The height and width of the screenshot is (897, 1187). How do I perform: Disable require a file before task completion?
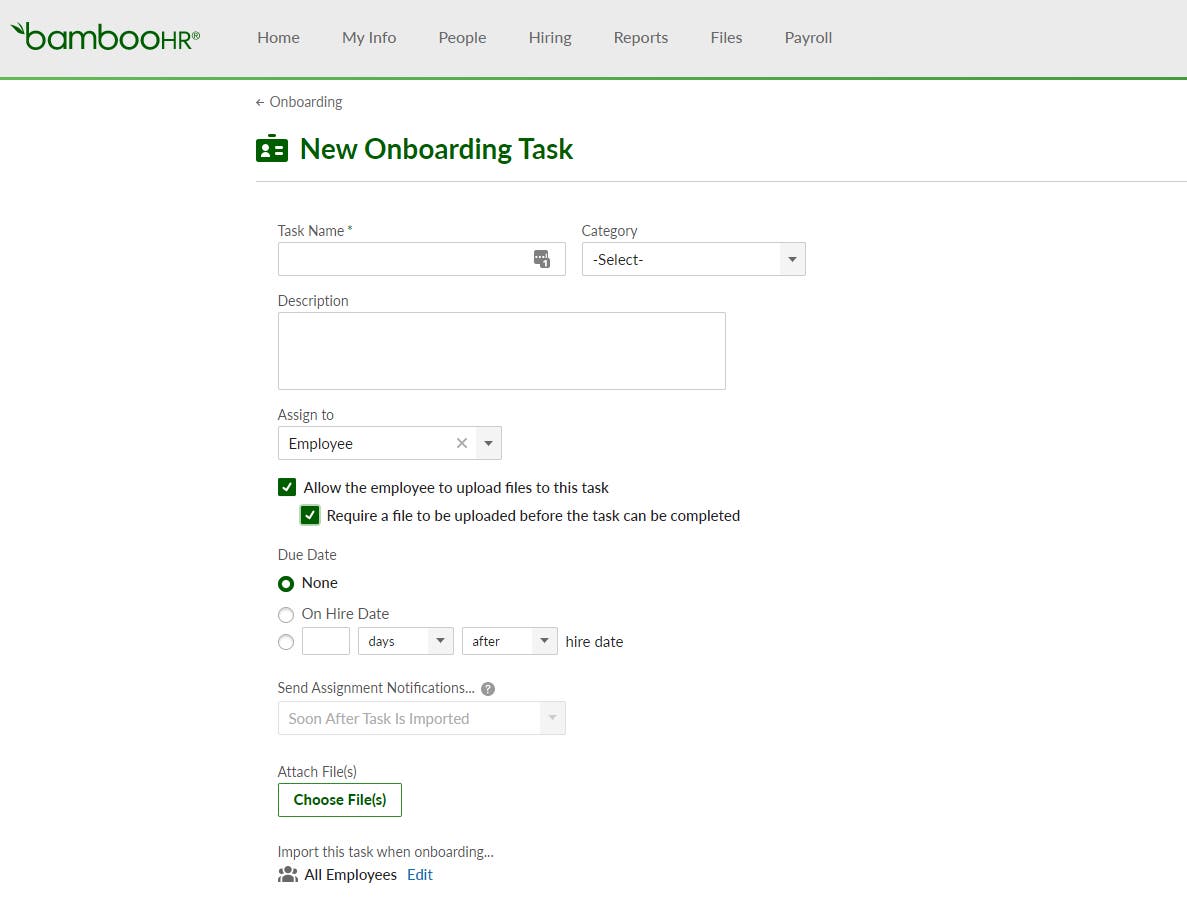coord(310,515)
